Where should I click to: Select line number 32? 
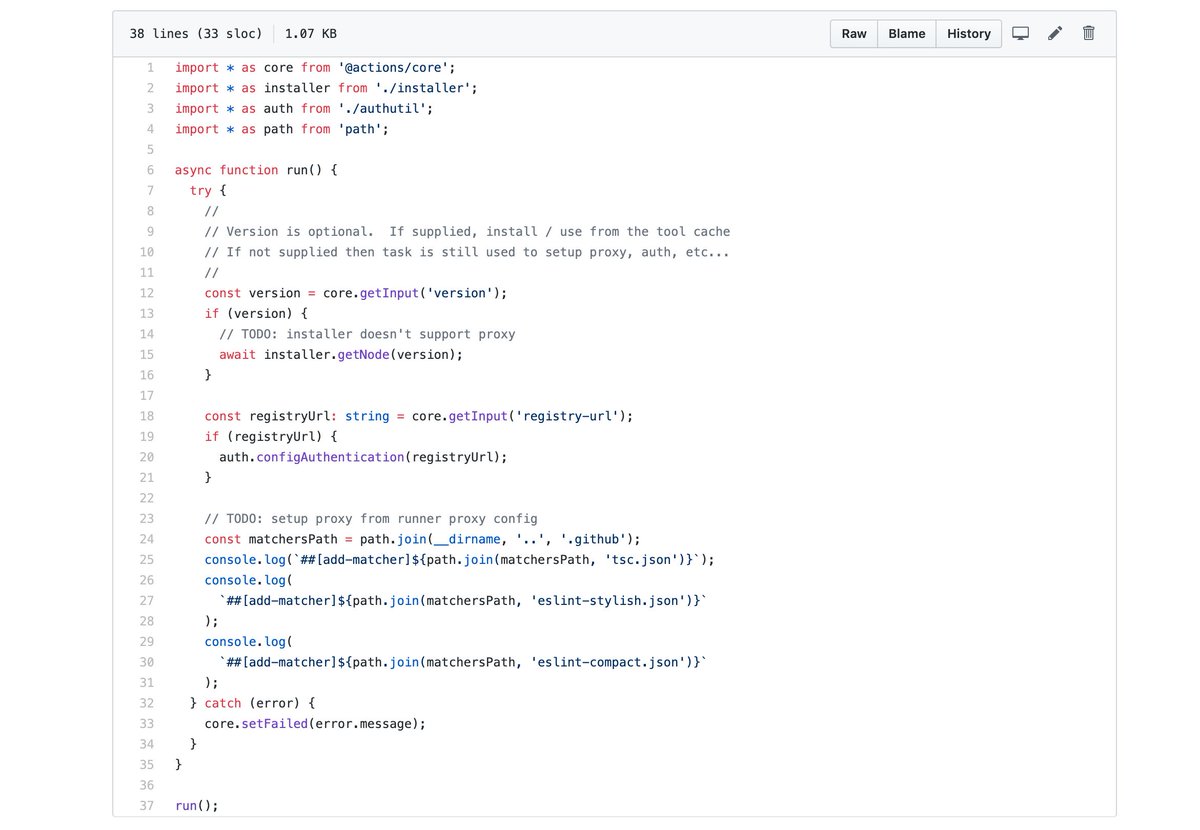coord(146,703)
